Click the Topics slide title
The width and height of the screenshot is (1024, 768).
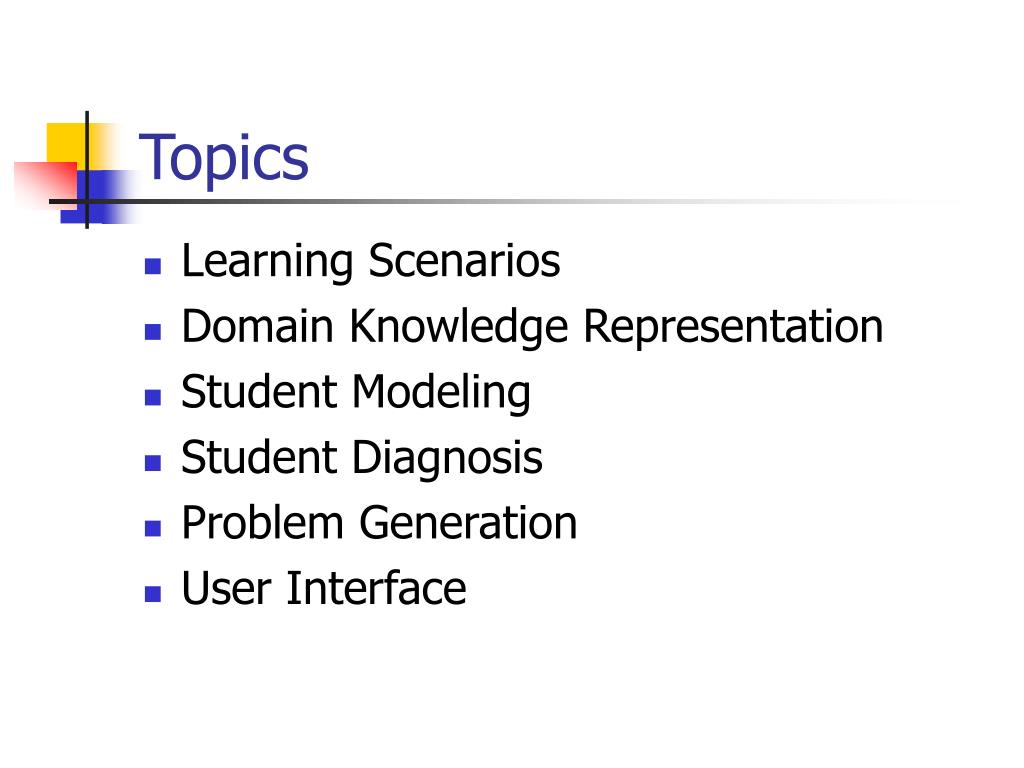point(223,159)
